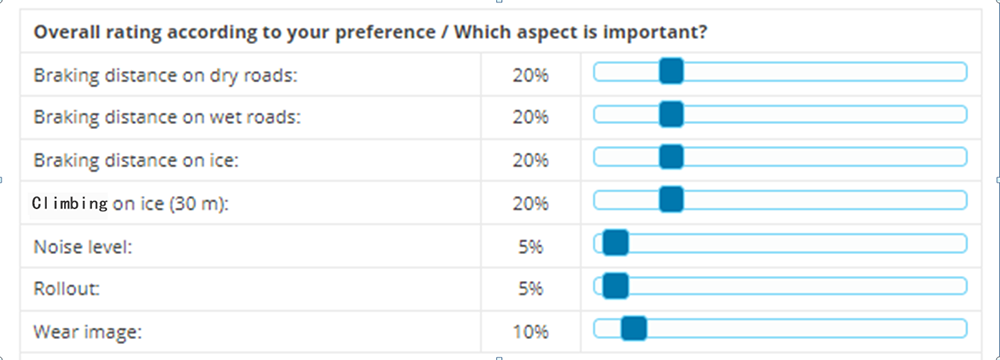Select the Noise level slider handle

(x=615, y=243)
